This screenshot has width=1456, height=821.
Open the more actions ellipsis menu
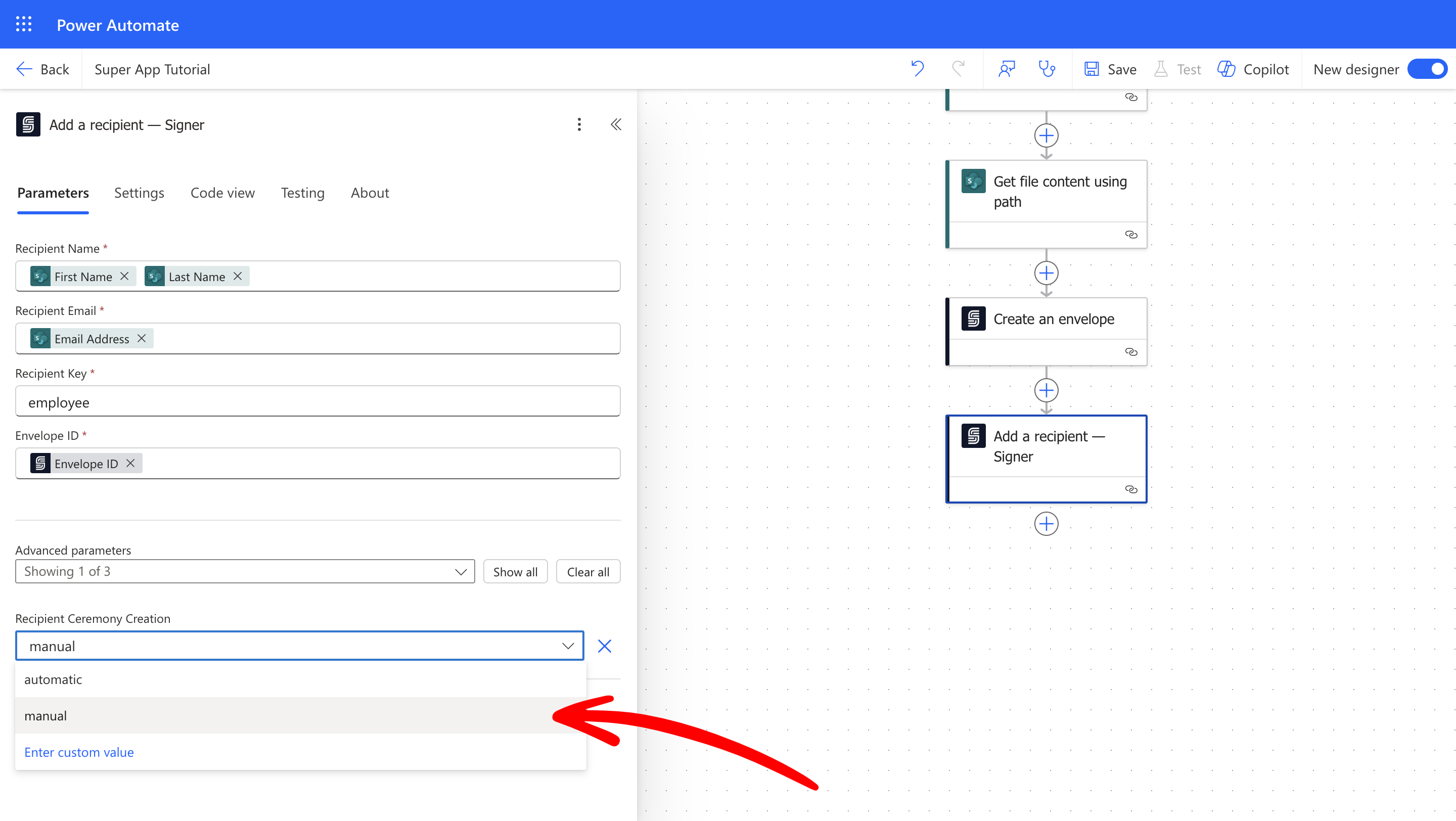(579, 124)
